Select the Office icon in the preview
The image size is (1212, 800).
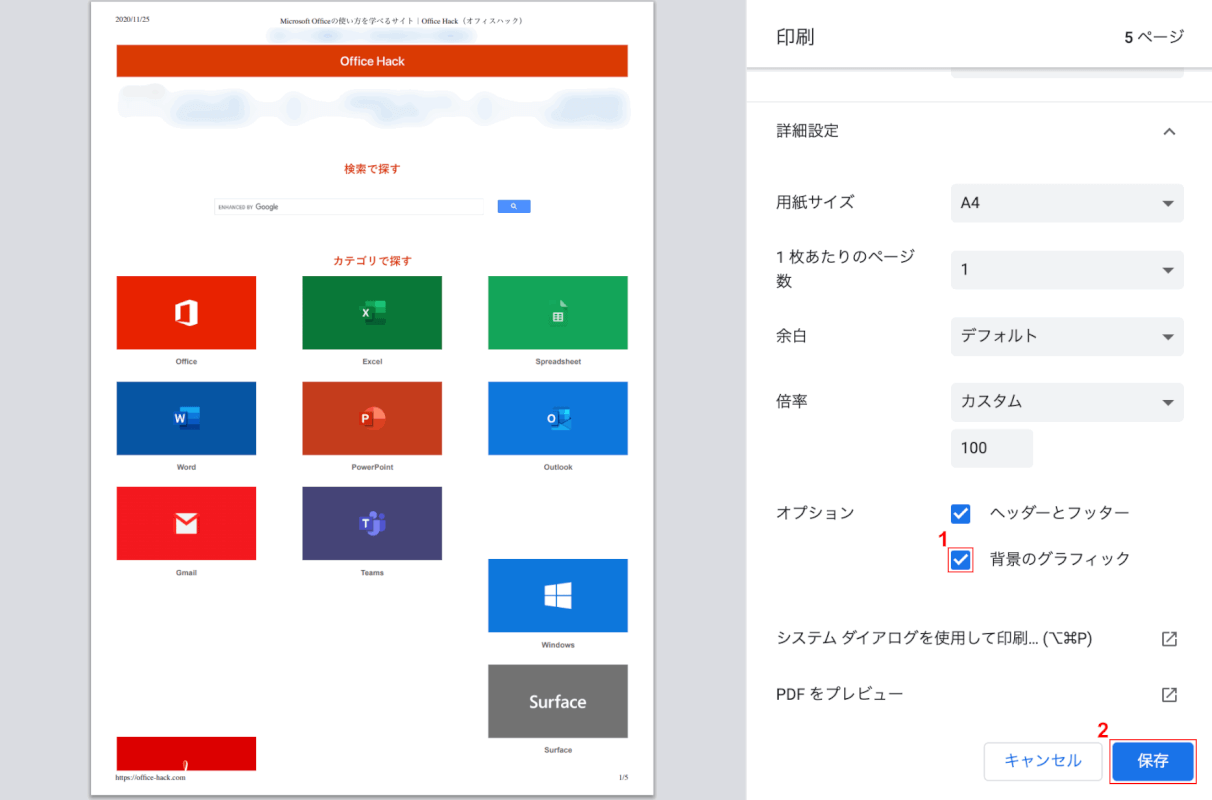(186, 312)
